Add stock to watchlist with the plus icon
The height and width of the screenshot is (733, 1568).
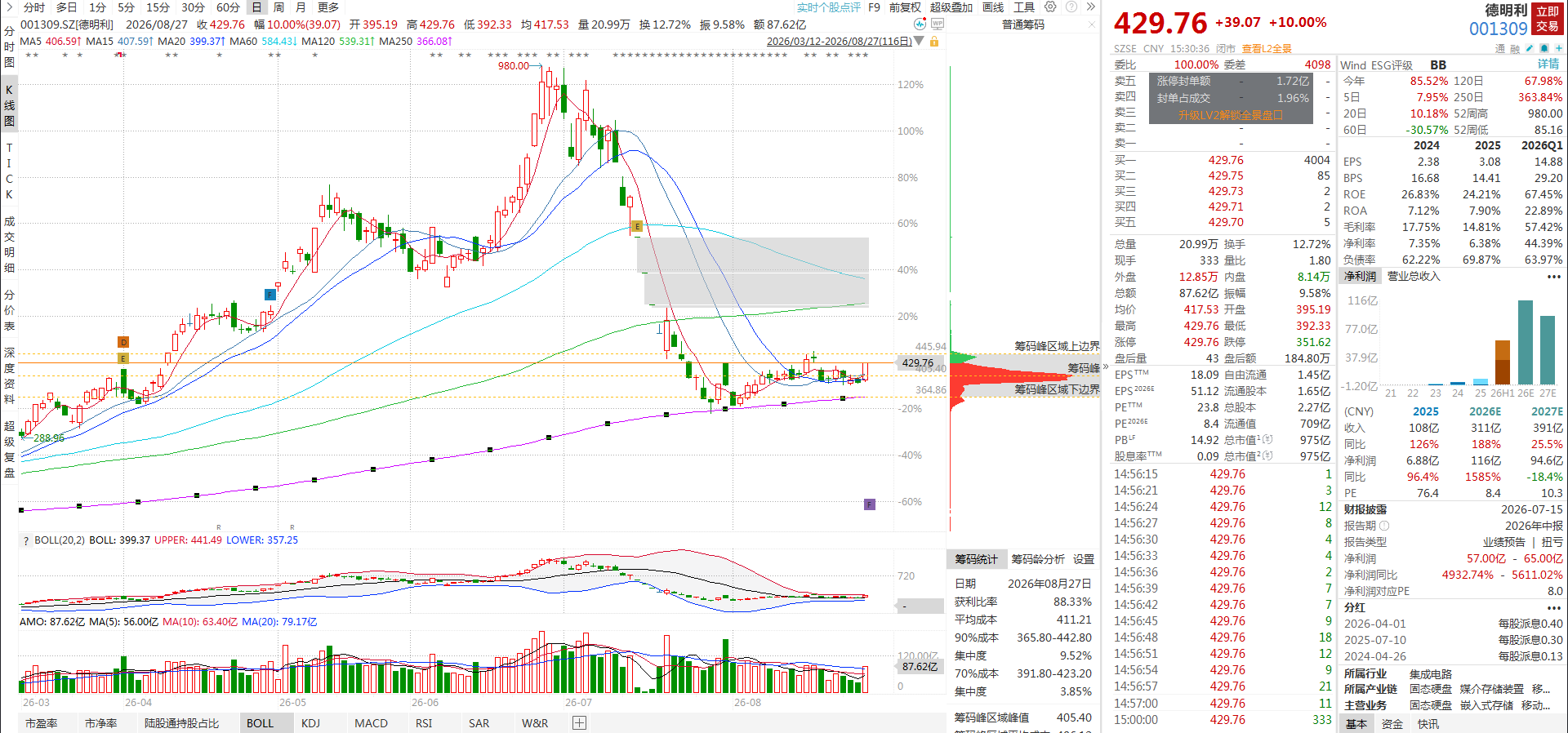[x=1559, y=48]
